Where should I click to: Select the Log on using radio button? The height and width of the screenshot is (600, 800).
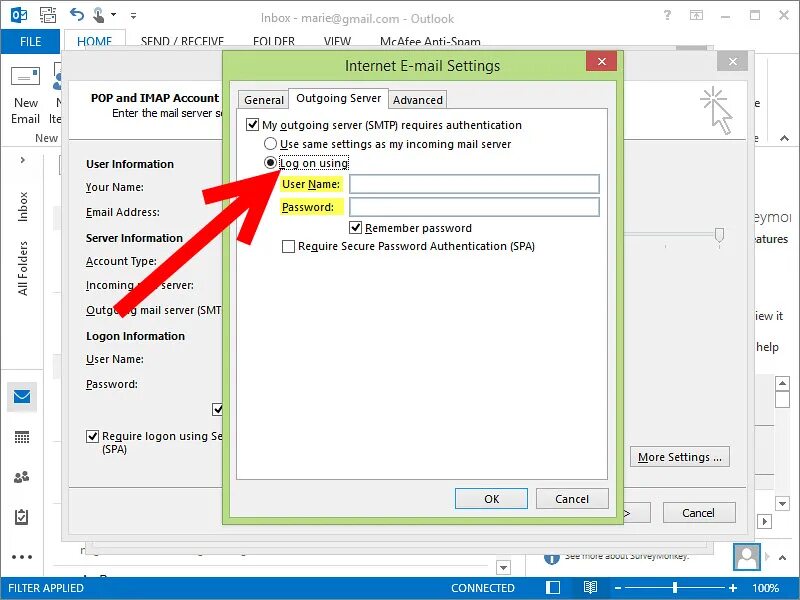[270, 163]
